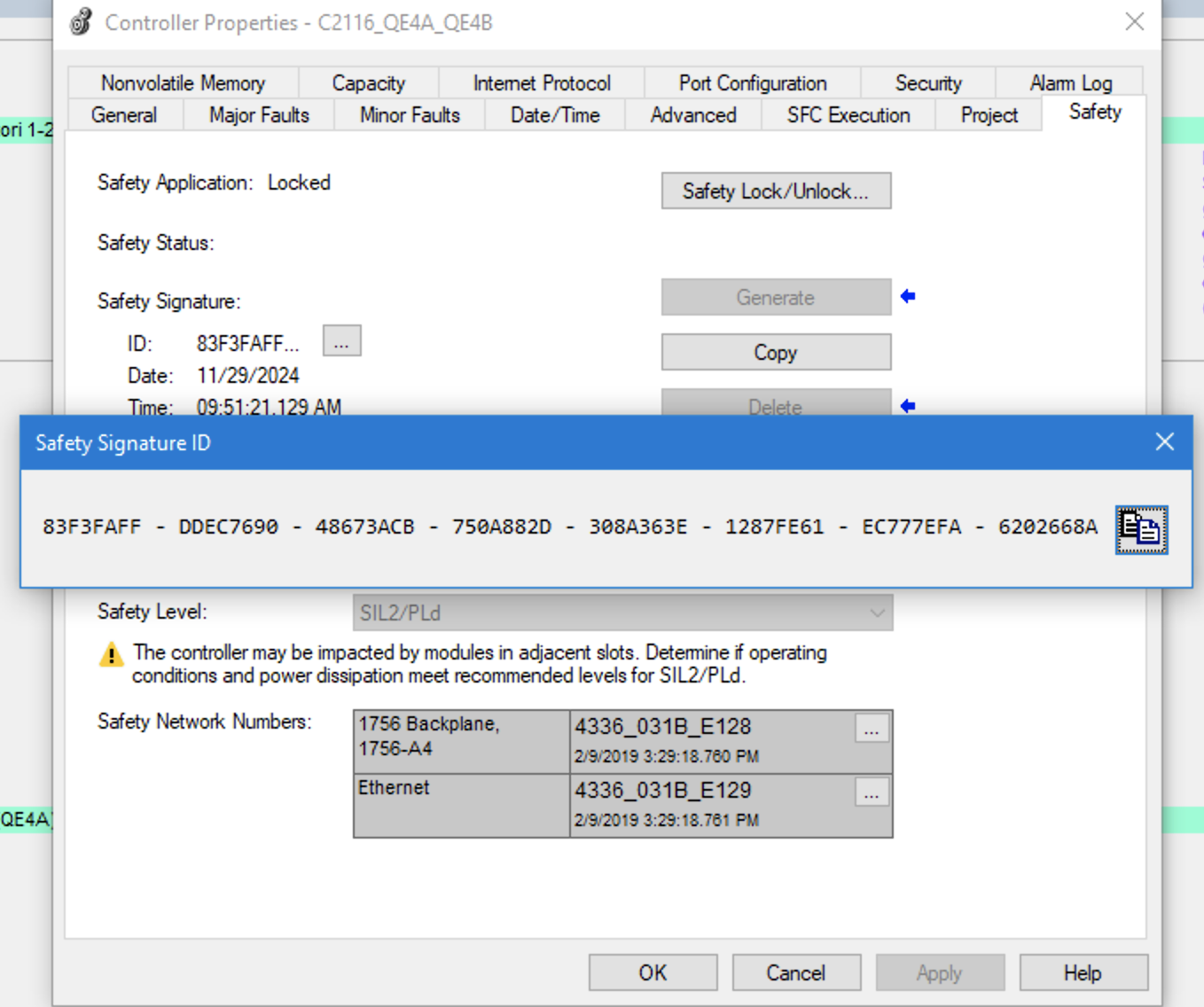Click the safety signature ID text
This screenshot has height=1007, width=1204.
[x=569, y=527]
